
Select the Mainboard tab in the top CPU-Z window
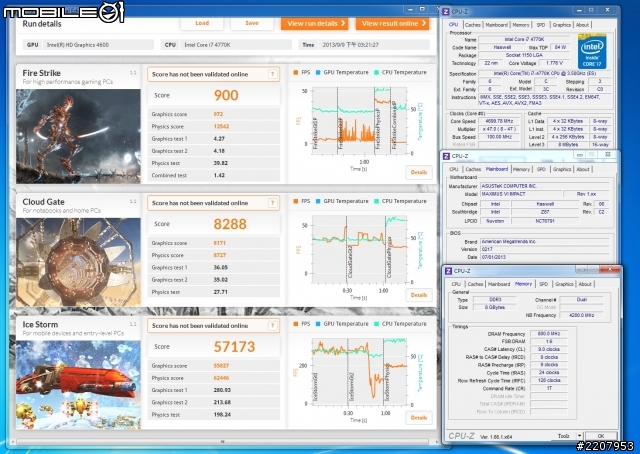(496, 24)
